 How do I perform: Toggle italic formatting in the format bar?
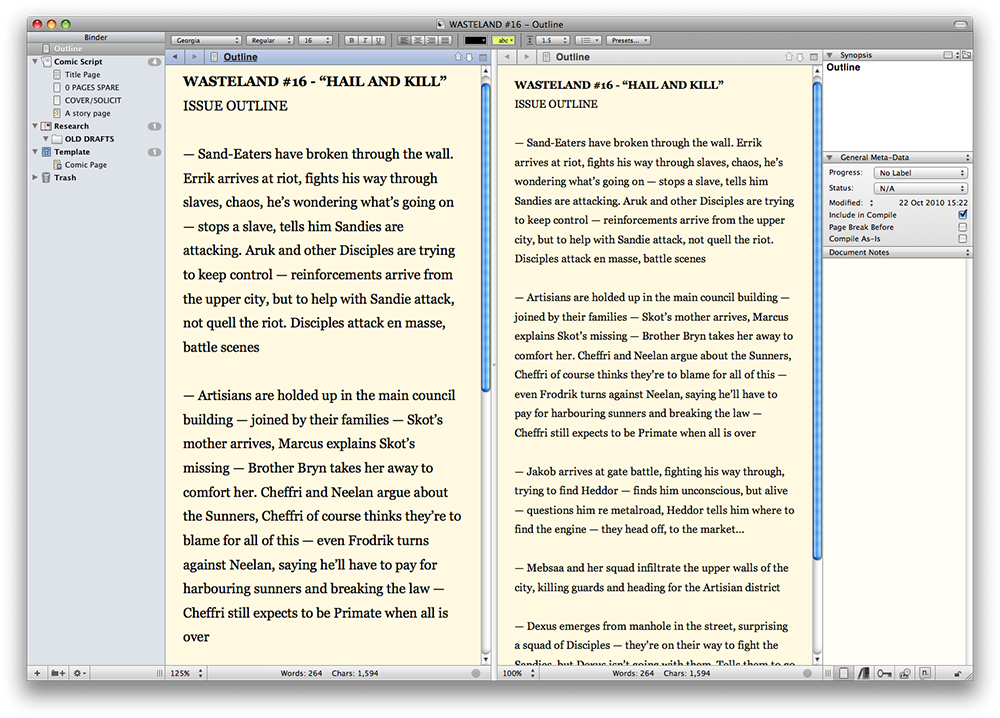coord(364,41)
